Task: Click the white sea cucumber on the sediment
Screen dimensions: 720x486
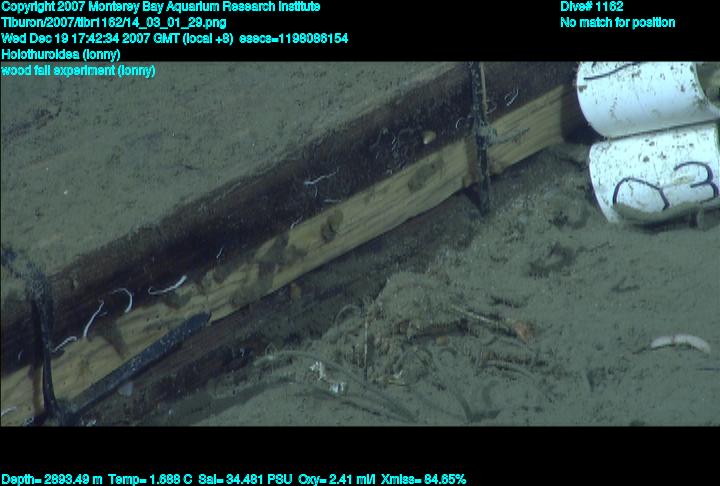Action: [681, 342]
